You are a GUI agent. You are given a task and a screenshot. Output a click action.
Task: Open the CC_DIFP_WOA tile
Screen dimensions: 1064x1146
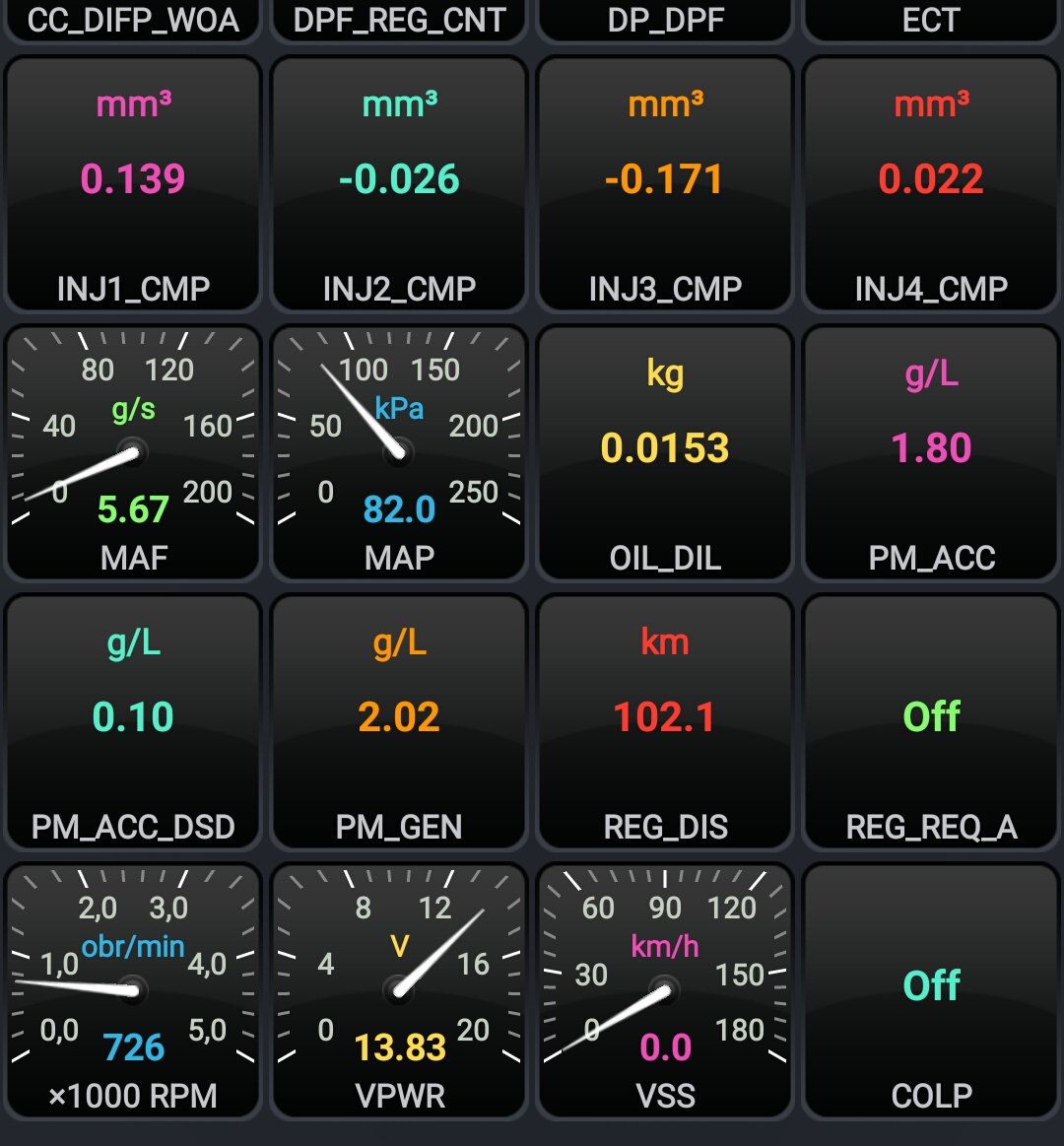click(133, 20)
